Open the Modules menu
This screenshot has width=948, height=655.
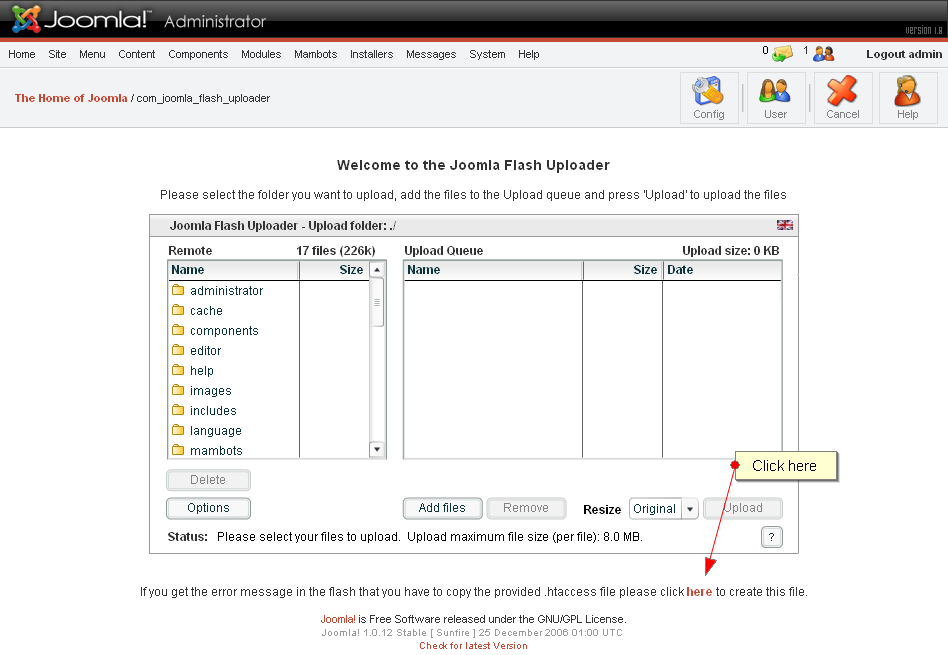pos(261,54)
